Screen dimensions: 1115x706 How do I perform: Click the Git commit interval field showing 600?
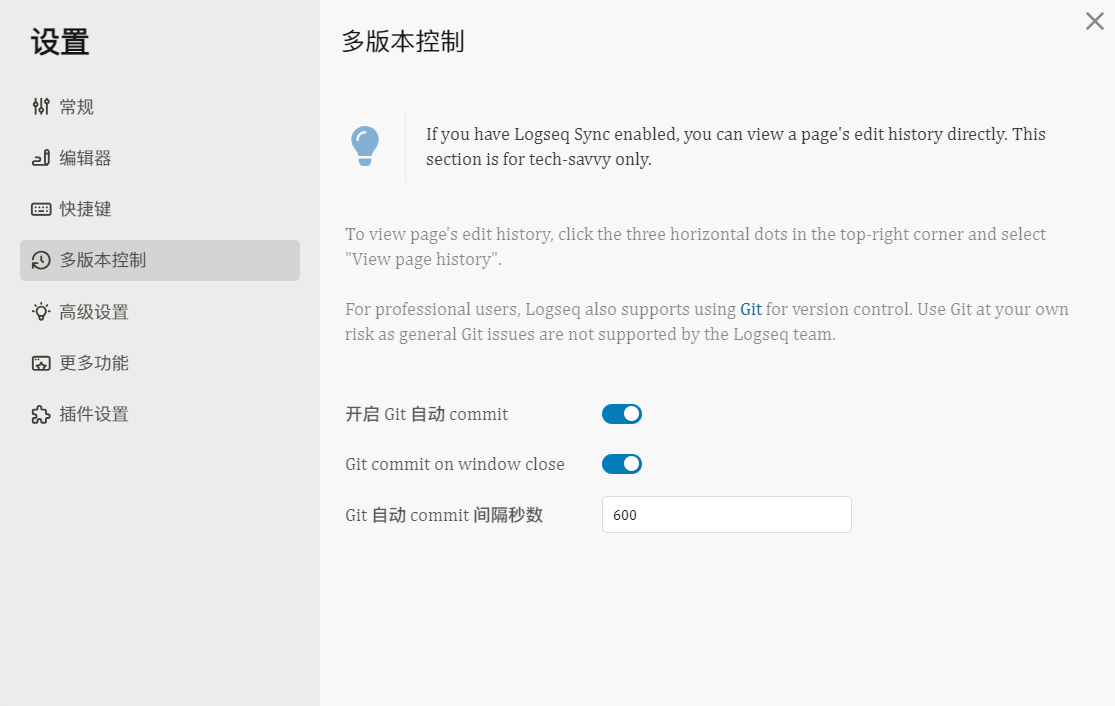coord(726,514)
